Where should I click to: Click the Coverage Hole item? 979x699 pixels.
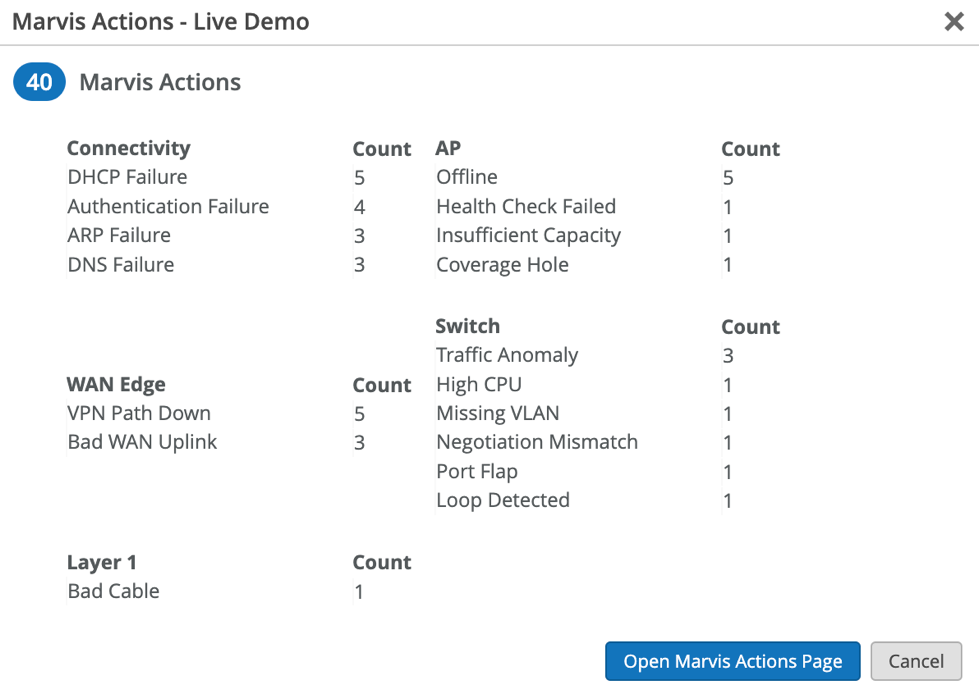pos(502,265)
